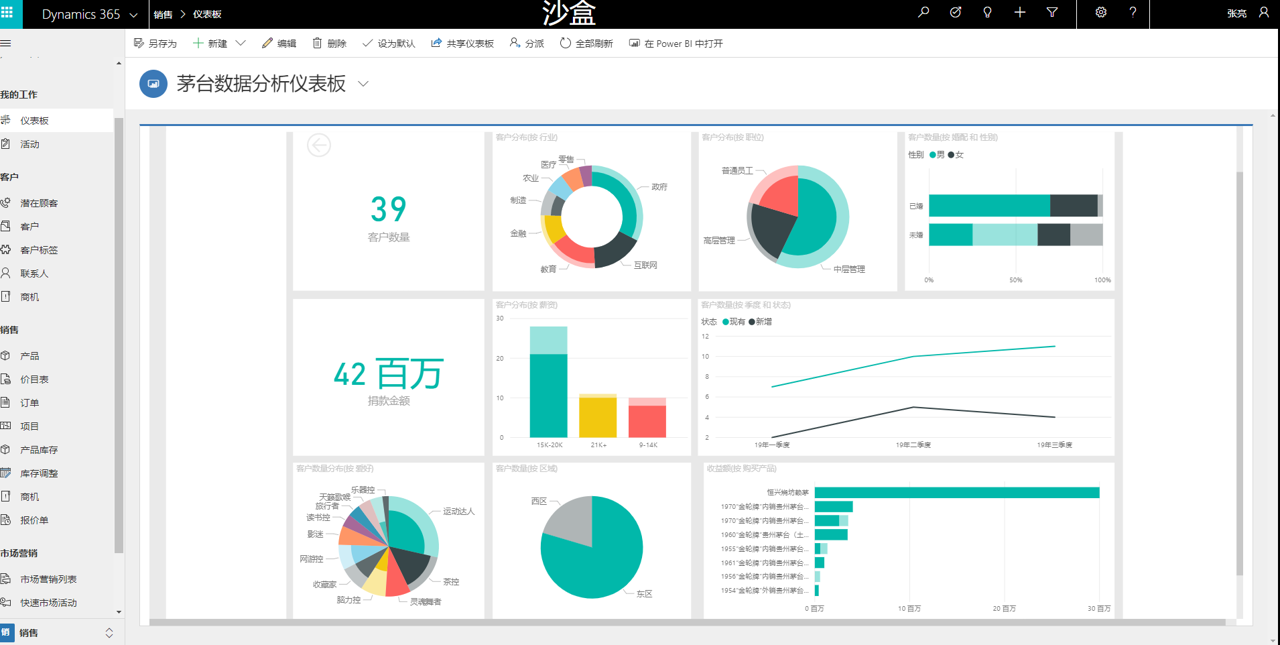Expand the dashboard title selector chevron

click(363, 84)
